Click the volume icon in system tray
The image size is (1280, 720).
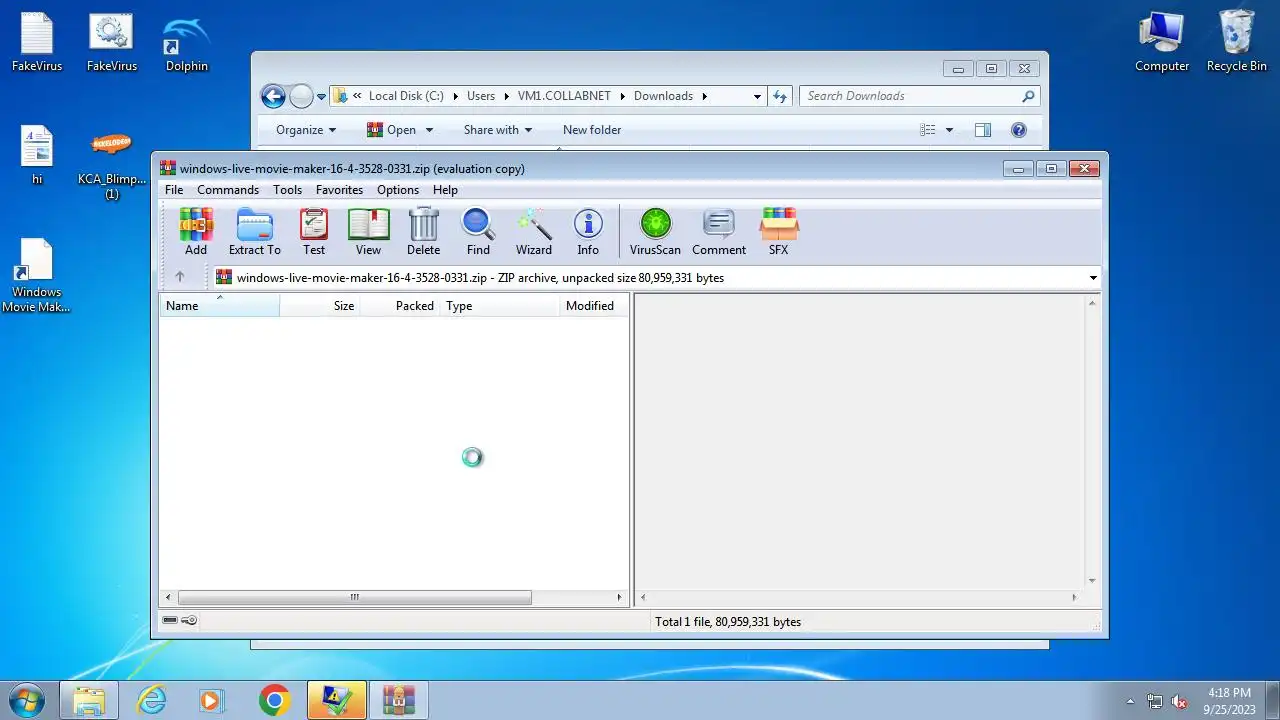tap(1179, 701)
